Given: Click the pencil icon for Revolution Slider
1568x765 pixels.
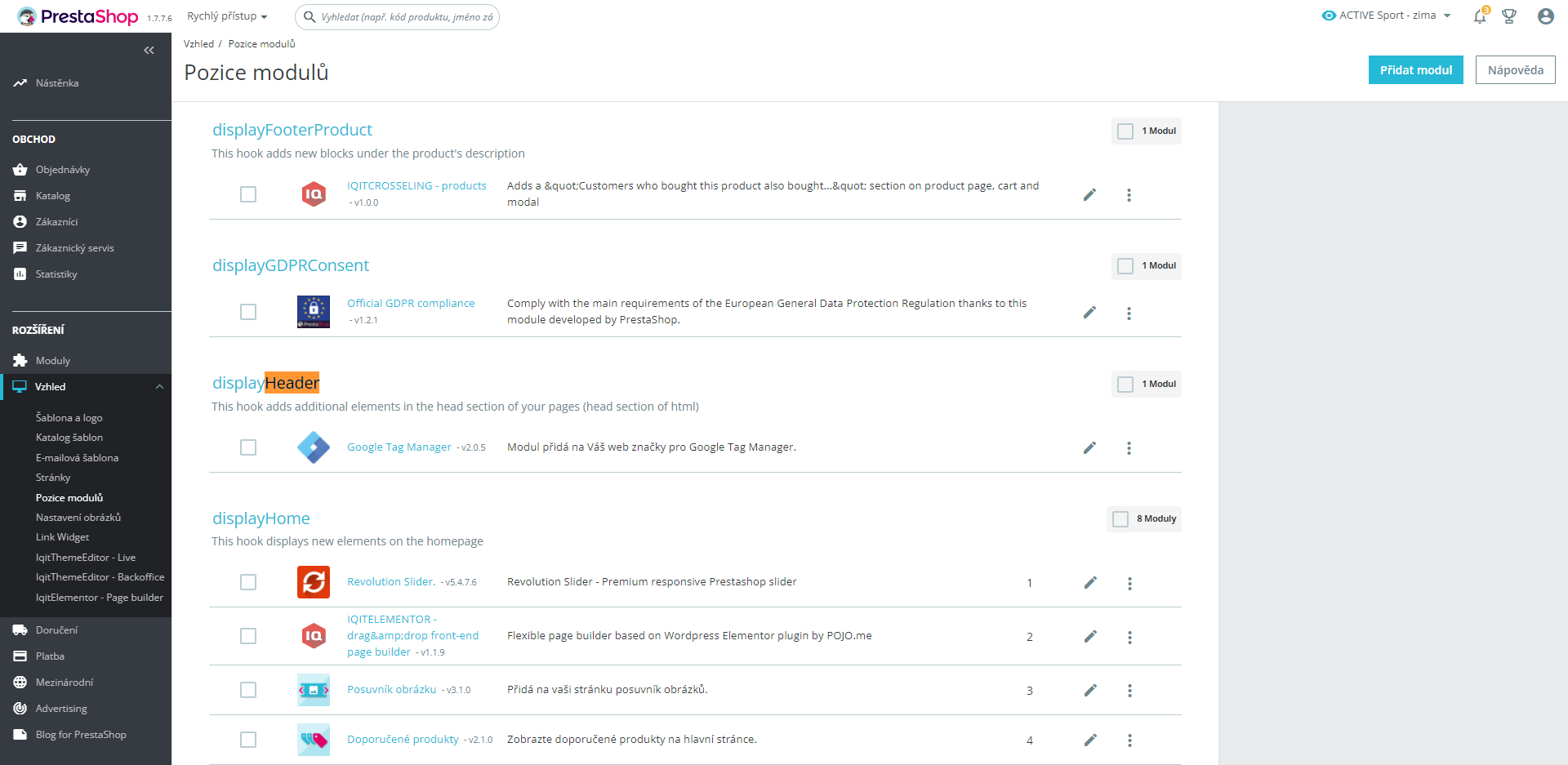Looking at the screenshot, I should [x=1090, y=582].
